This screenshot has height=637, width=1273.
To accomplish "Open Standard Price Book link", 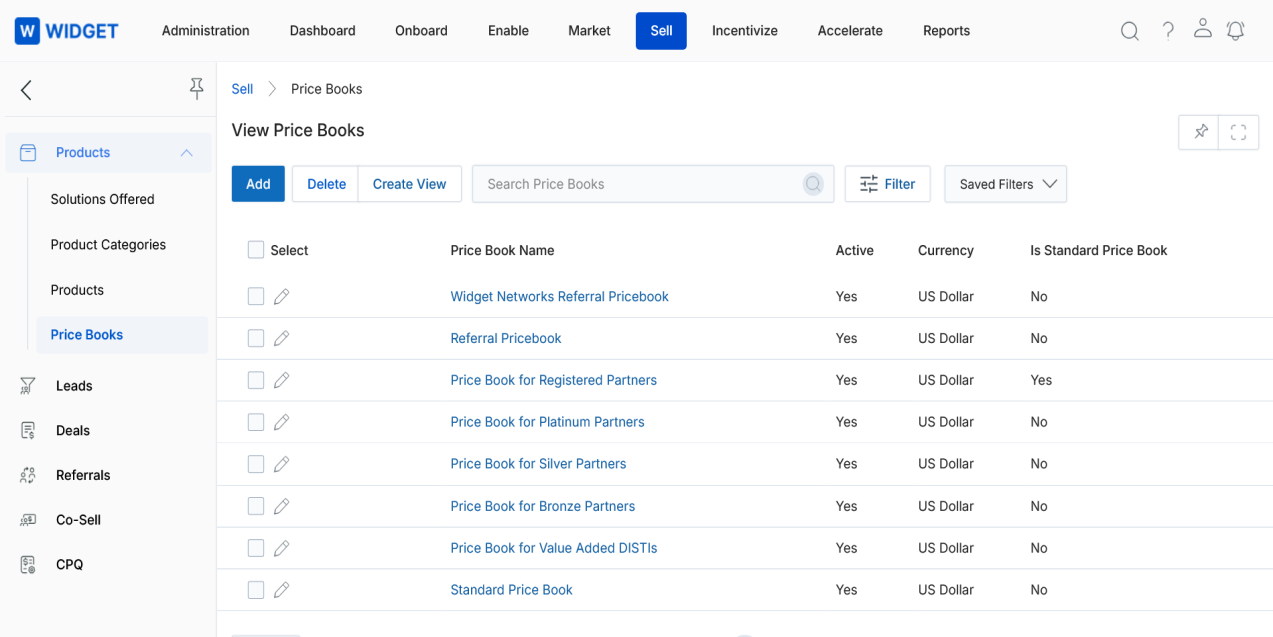I will point(511,590).
